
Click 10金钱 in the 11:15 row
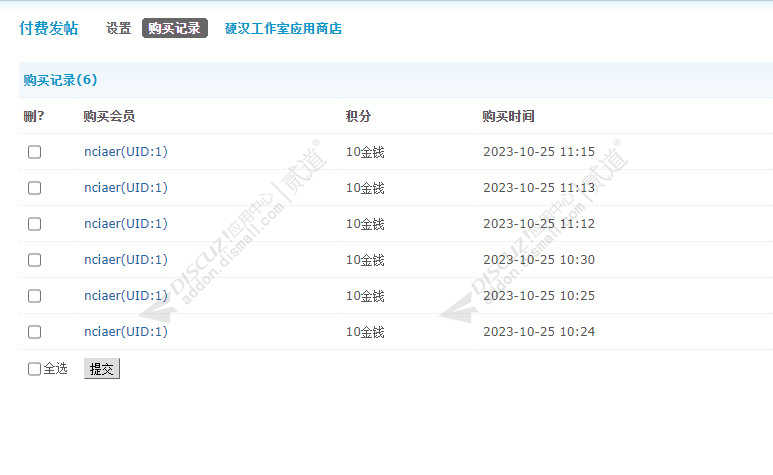click(365, 152)
